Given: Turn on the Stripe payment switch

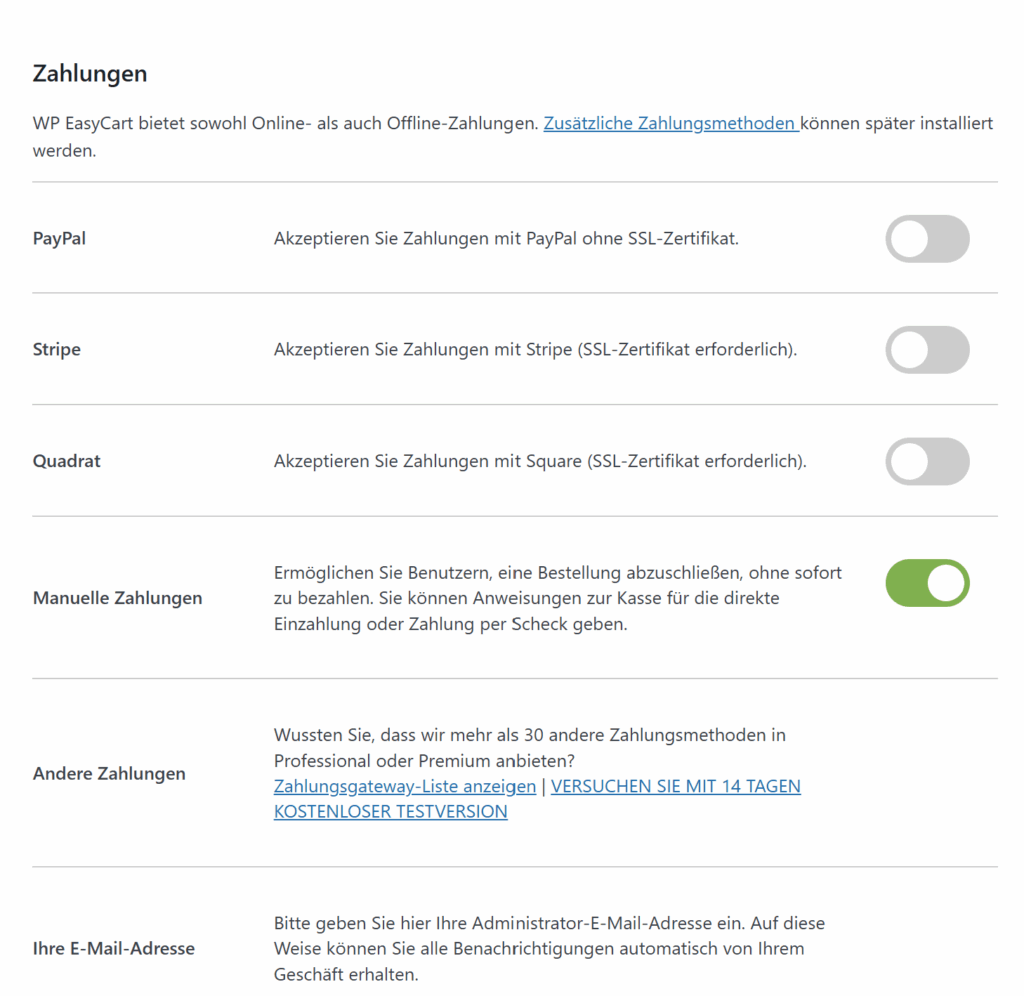Looking at the screenshot, I should 927,350.
